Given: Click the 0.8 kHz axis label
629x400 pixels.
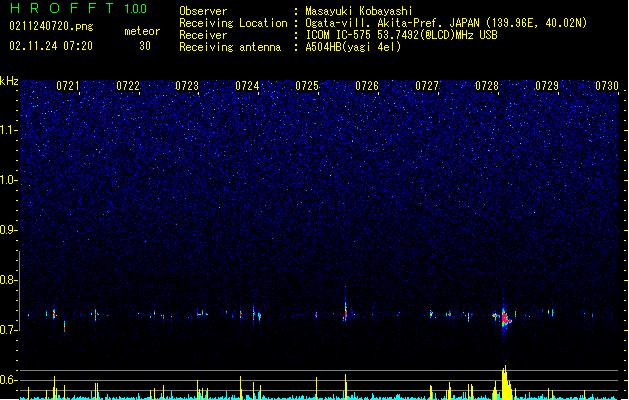Looking at the screenshot, I should point(9,280).
